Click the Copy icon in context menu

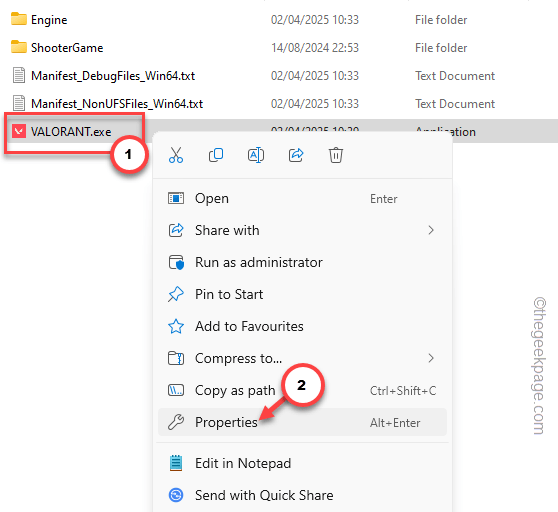point(216,155)
